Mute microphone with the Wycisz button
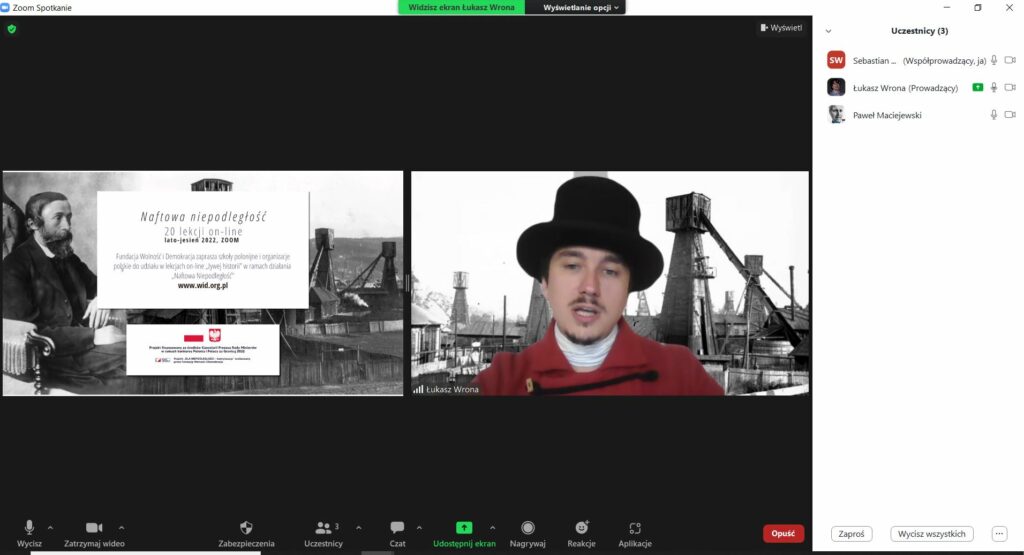The width and height of the screenshot is (1024, 555). 29,528
